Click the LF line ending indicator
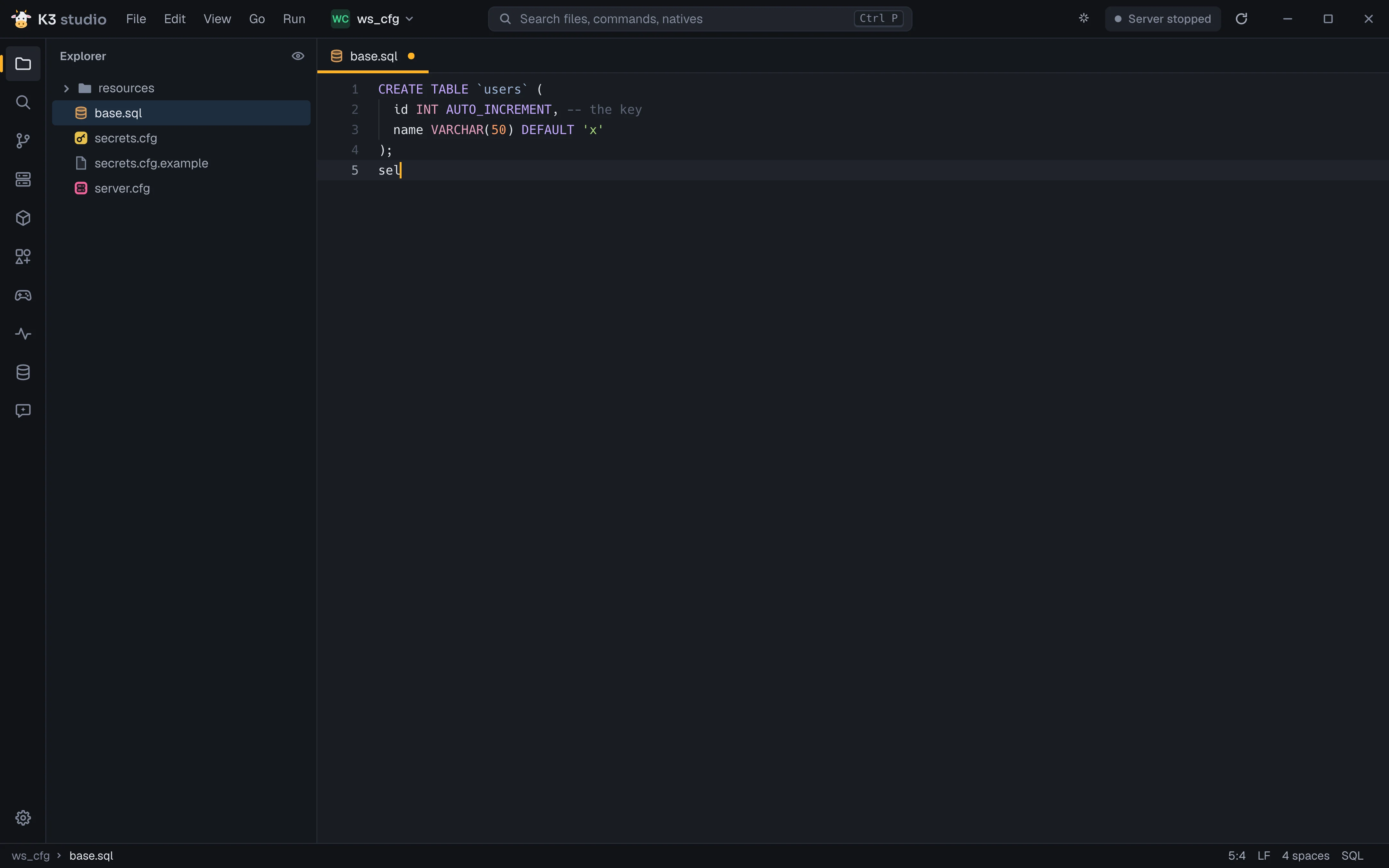Viewport: 1389px width, 868px height. pyautogui.click(x=1263, y=855)
